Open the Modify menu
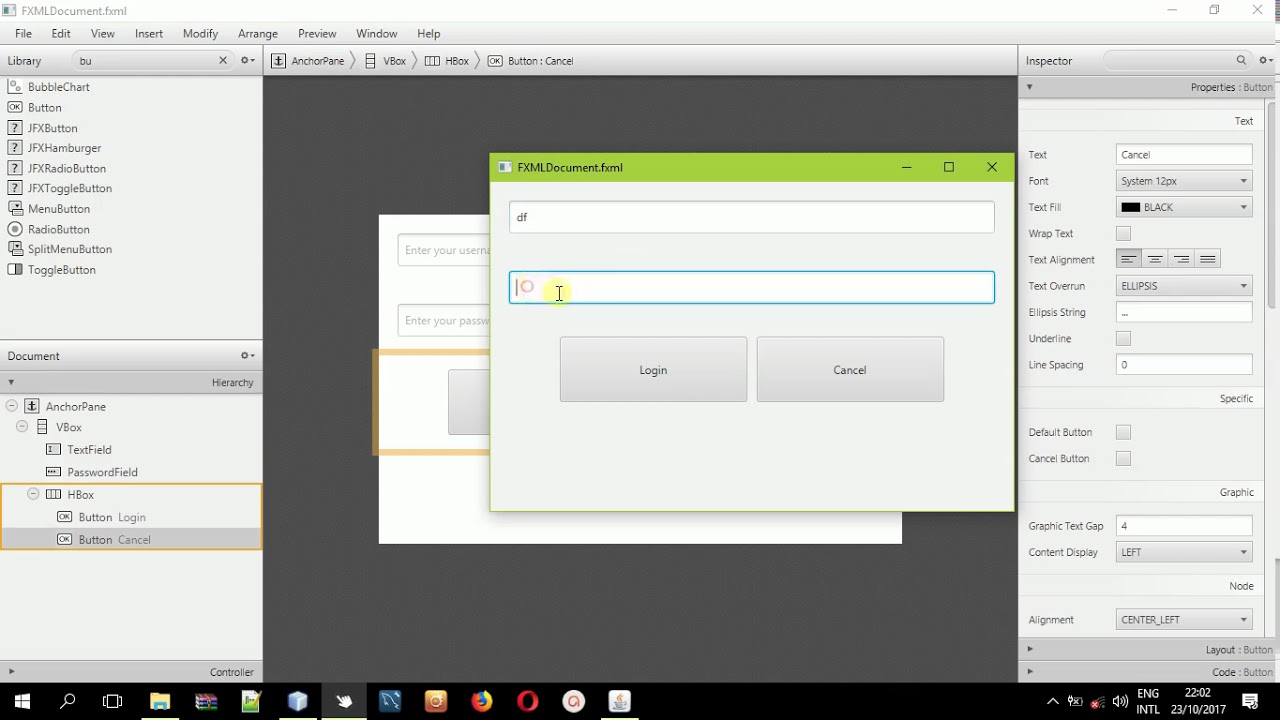The width and height of the screenshot is (1280, 720). [200, 33]
